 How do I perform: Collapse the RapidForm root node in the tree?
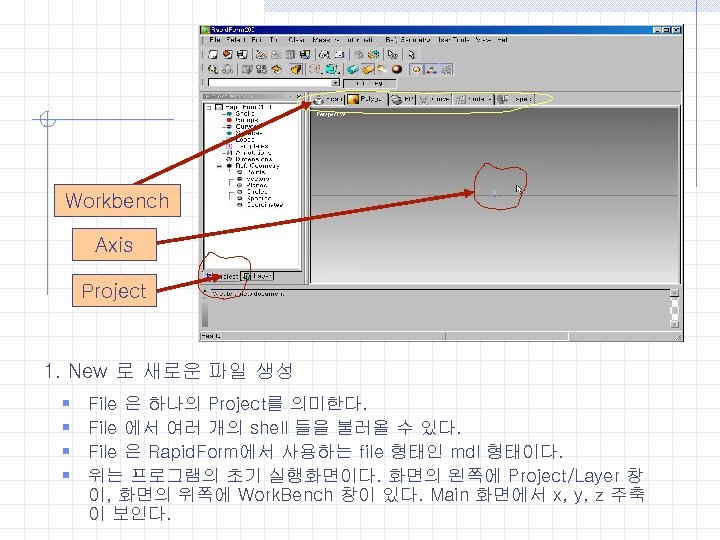tap(209, 107)
